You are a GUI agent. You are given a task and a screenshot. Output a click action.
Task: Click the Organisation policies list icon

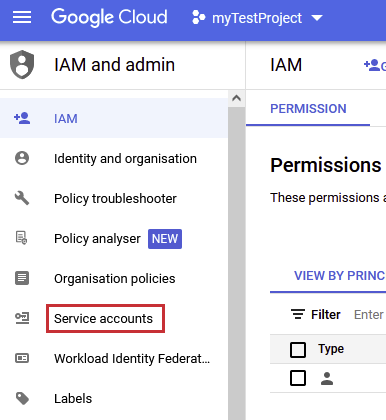point(22,278)
